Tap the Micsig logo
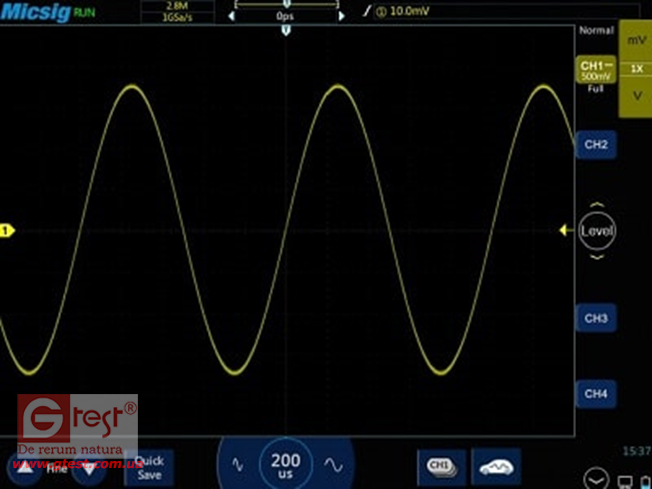The width and height of the screenshot is (652, 489). click(35, 12)
